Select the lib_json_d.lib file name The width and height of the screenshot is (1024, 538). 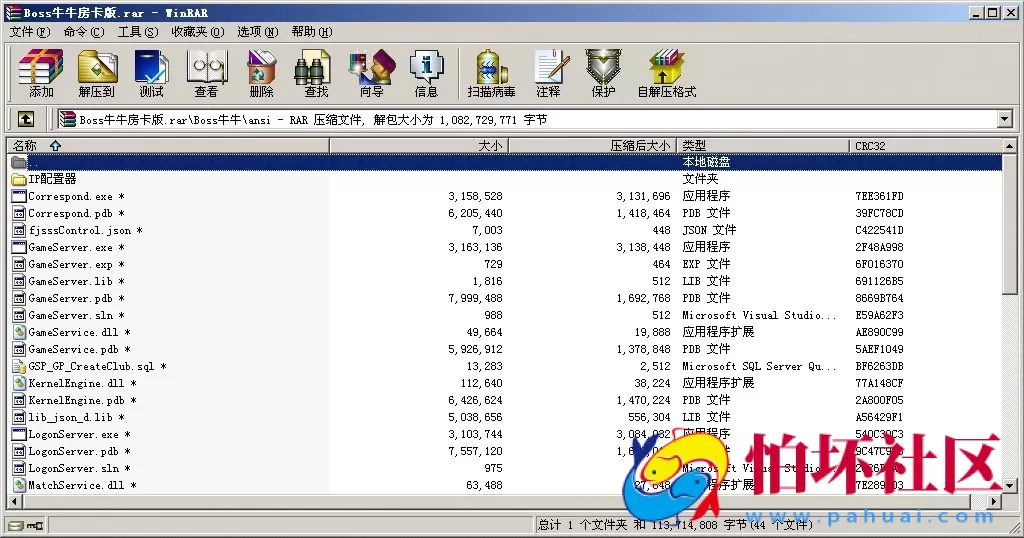(70, 417)
